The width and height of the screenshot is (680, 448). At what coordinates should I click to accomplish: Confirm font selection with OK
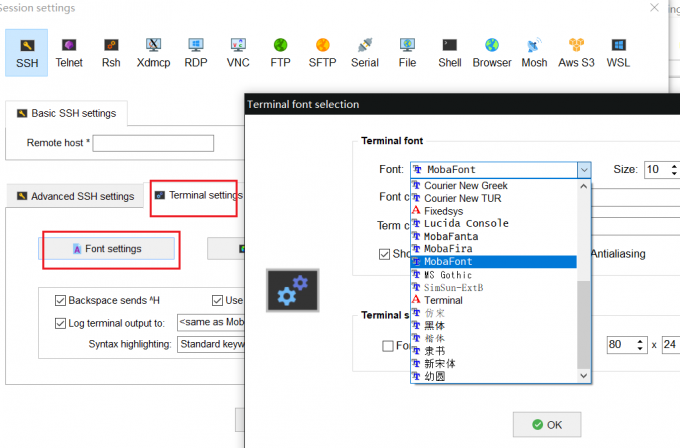pyautogui.click(x=547, y=425)
